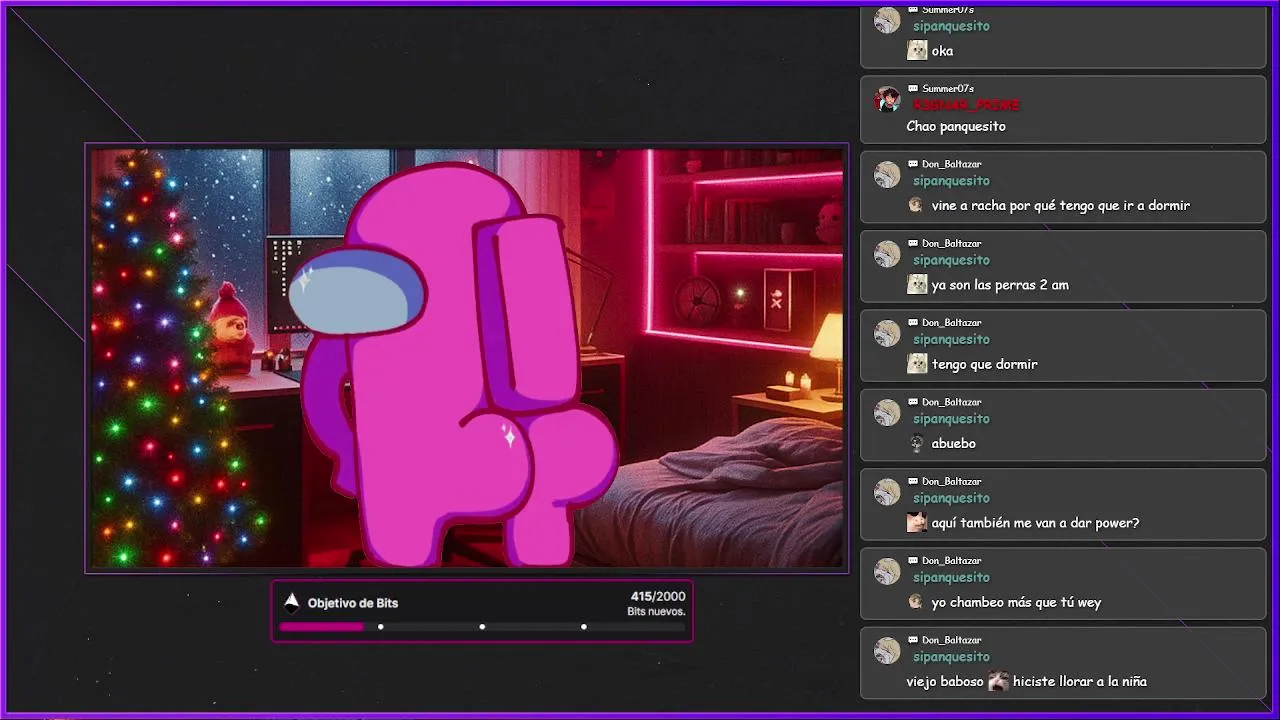Click the sunglasses cat emote before "aquí también"

point(917,522)
